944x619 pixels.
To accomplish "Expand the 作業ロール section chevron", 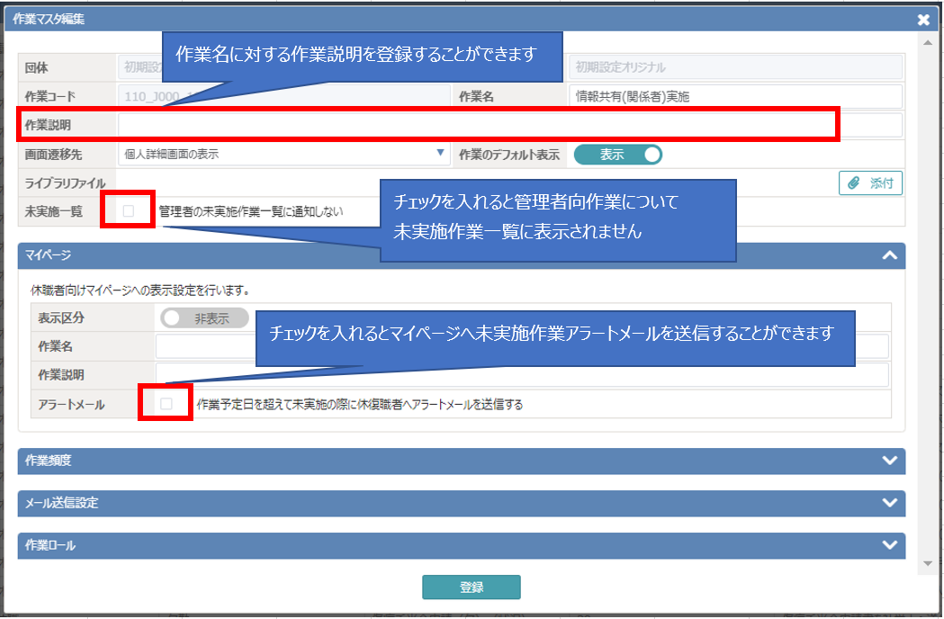I will tap(889, 545).
